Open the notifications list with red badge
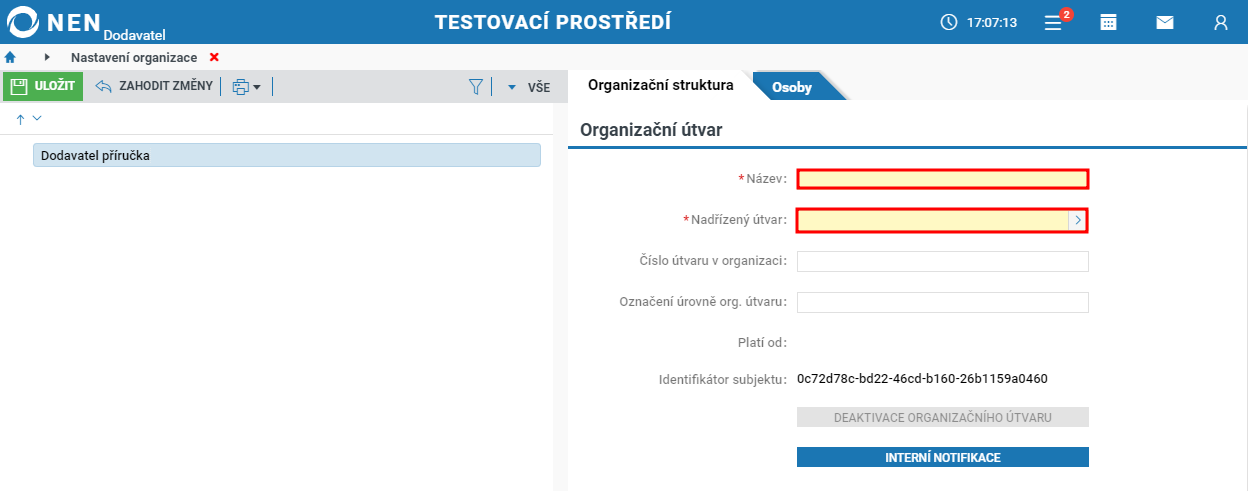The height and width of the screenshot is (491, 1248). point(1056,21)
